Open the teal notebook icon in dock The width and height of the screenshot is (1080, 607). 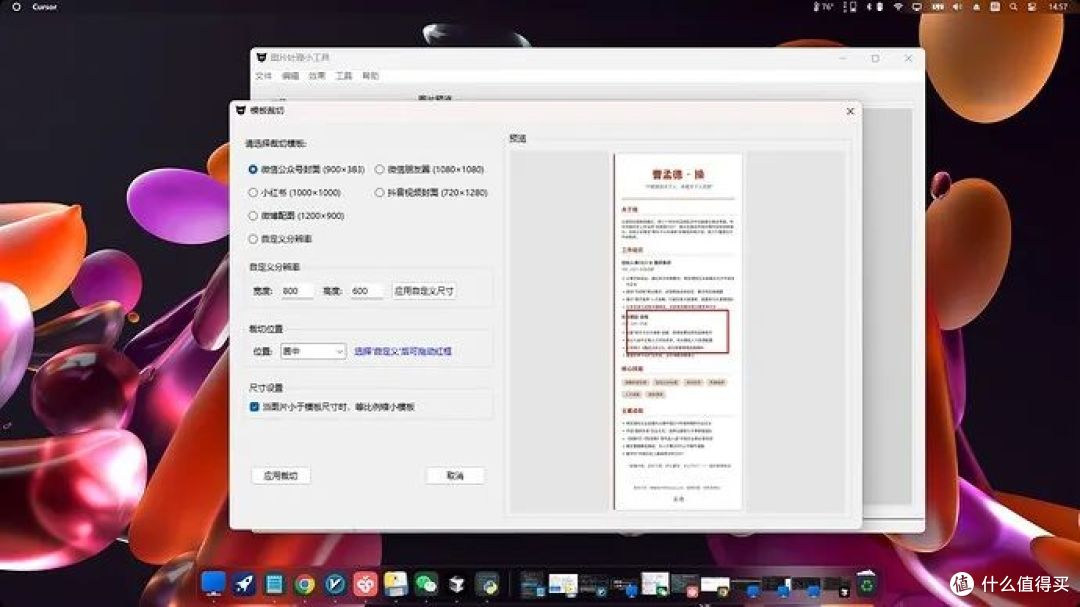(274, 584)
